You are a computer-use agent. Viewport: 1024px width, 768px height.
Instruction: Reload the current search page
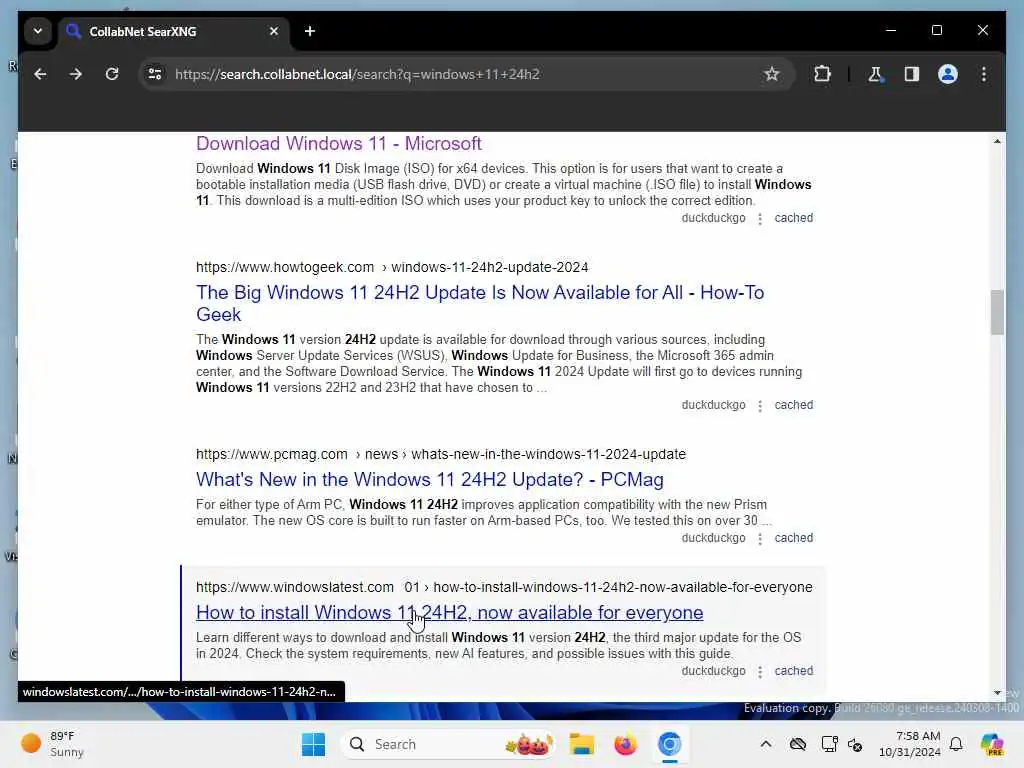(x=112, y=74)
